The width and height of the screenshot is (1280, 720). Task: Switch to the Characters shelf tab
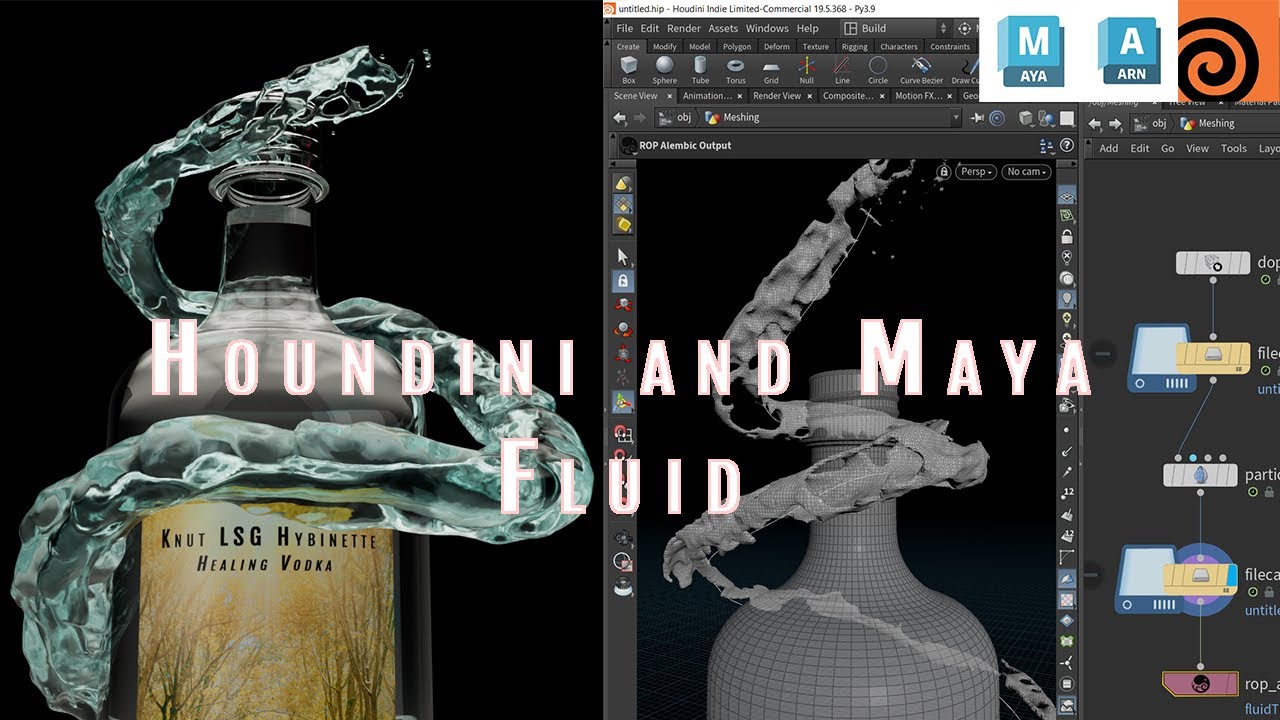[x=899, y=47]
